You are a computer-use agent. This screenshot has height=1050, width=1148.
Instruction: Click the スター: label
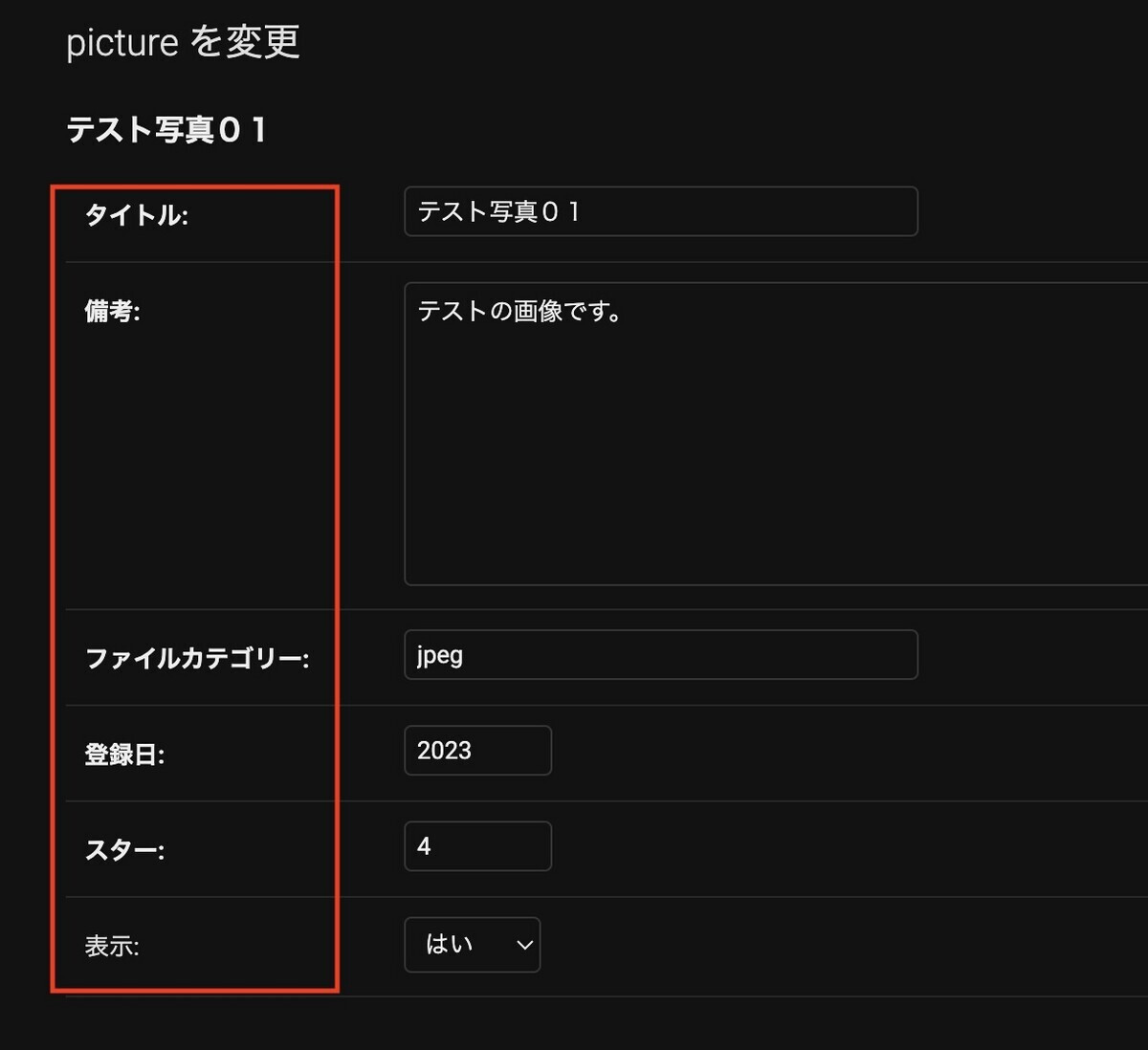(x=124, y=850)
